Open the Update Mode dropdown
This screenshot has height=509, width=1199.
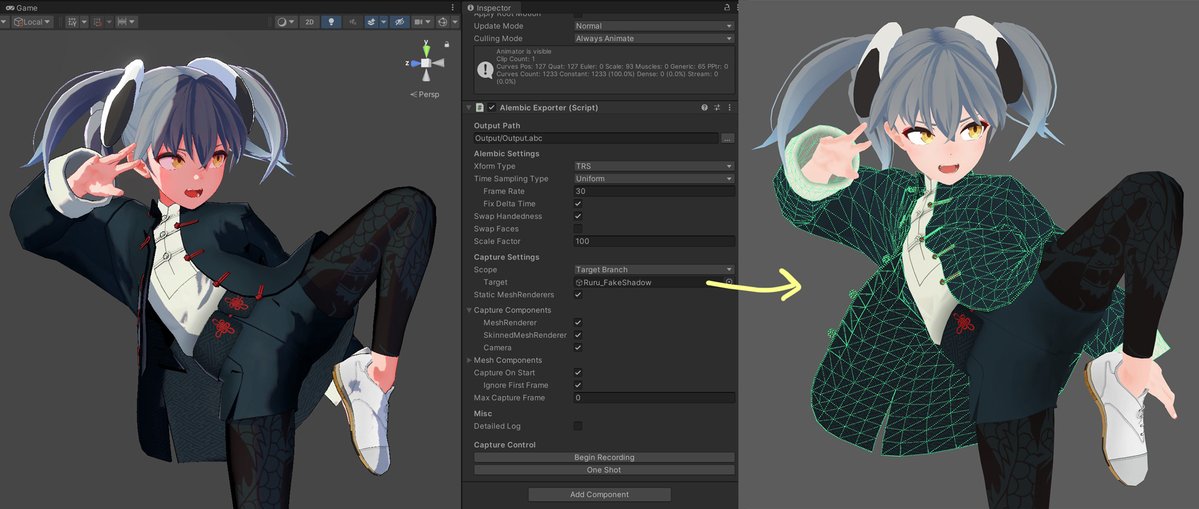(x=654, y=26)
